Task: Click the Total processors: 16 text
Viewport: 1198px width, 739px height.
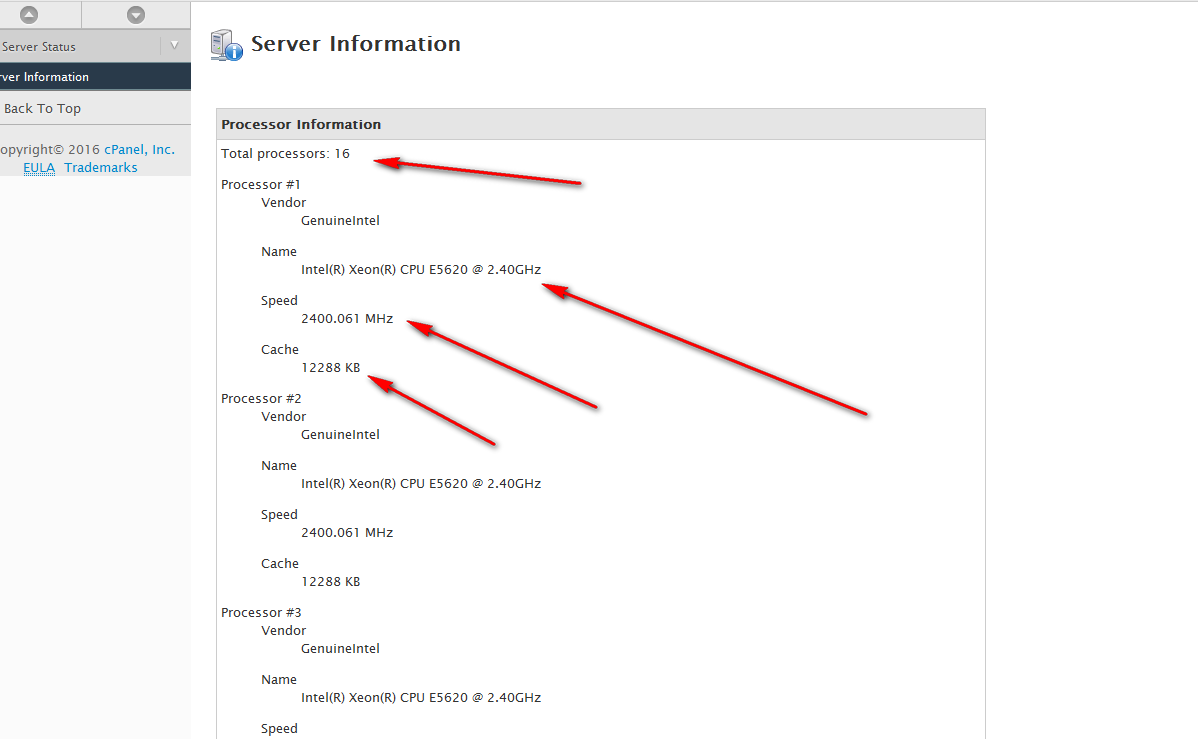Action: (x=285, y=153)
